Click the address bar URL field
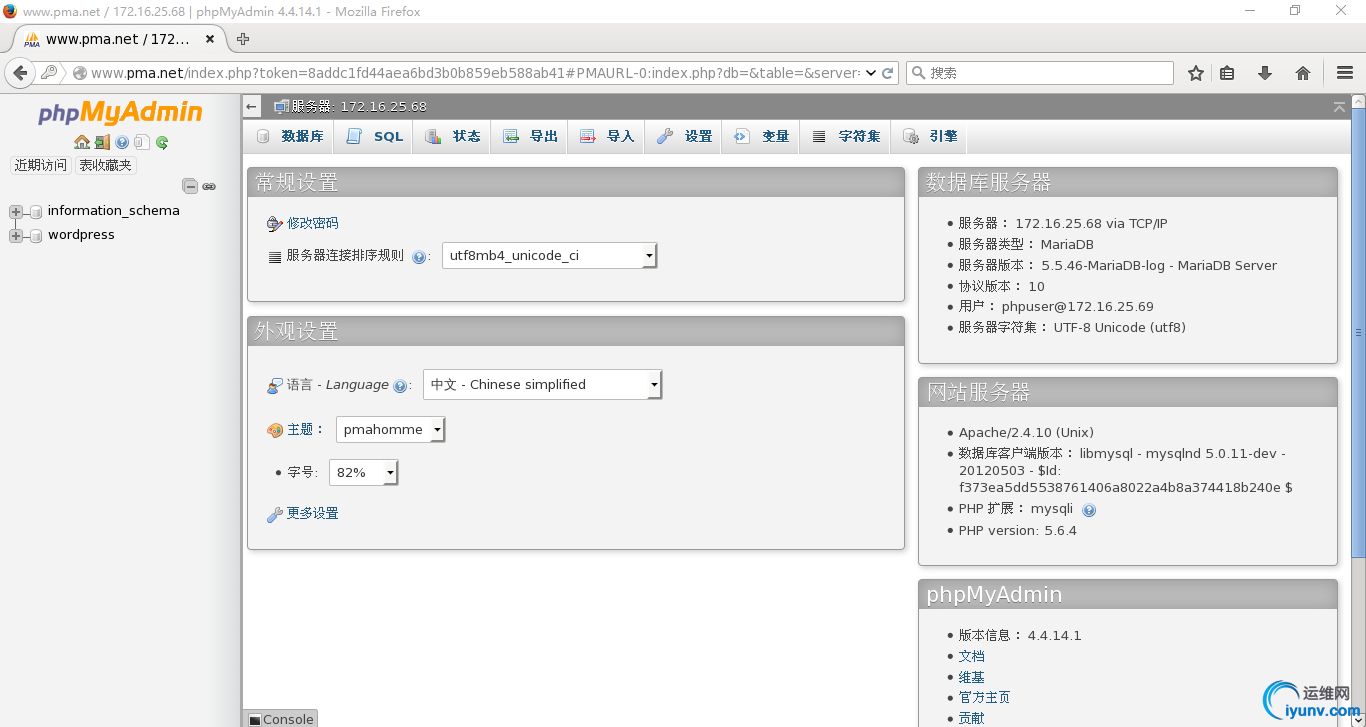Screen dimensions: 1366x727 (x=475, y=73)
